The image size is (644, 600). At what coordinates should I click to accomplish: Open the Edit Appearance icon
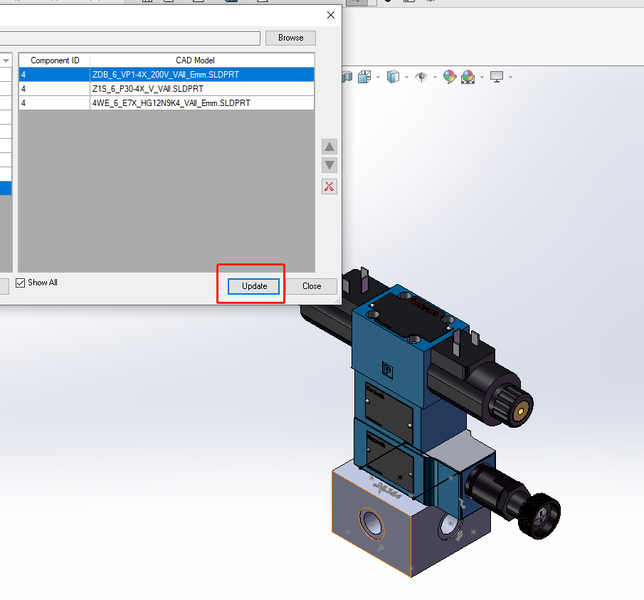tap(450, 77)
